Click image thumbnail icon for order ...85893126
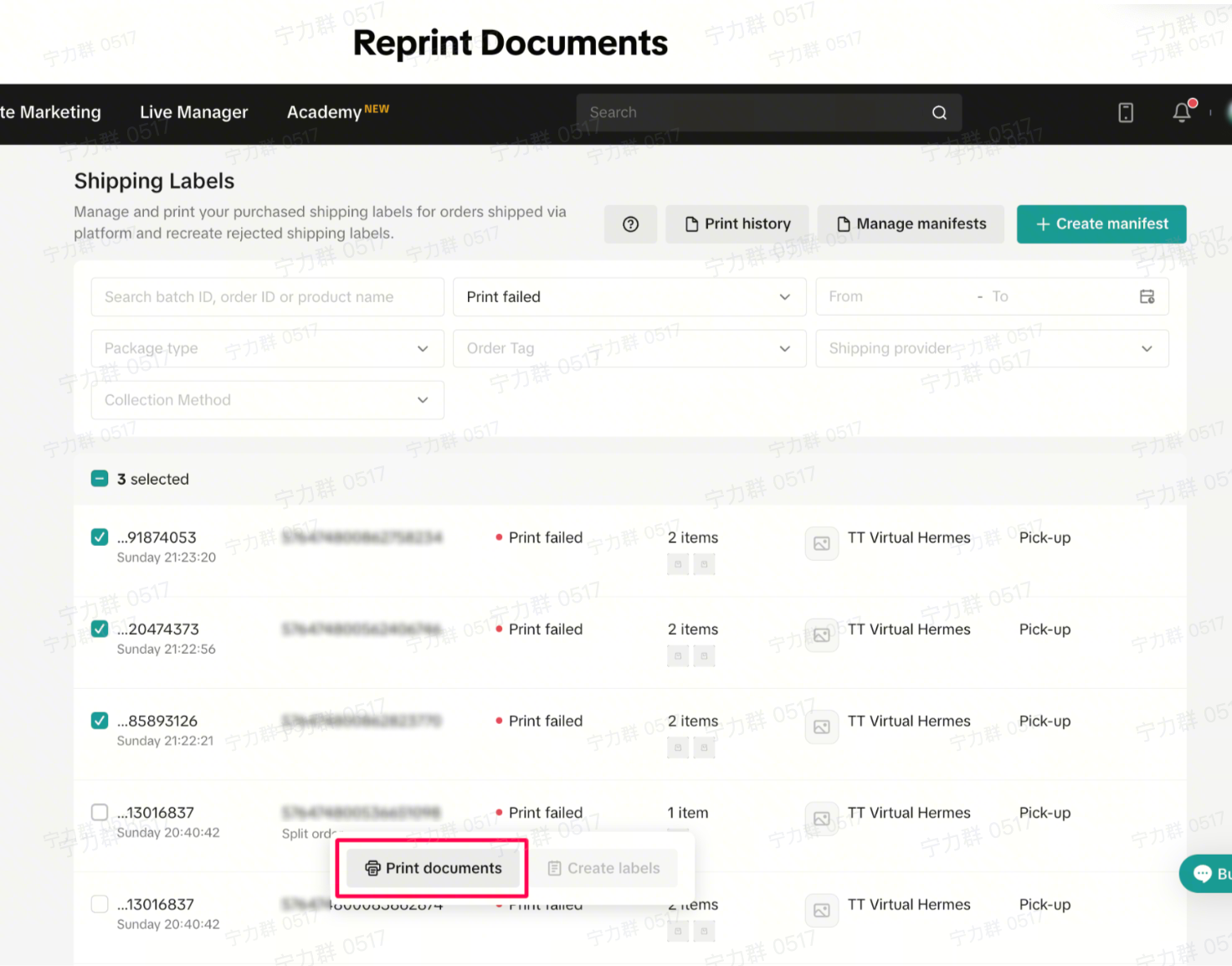Screen dimensions: 1232x966 [821, 727]
